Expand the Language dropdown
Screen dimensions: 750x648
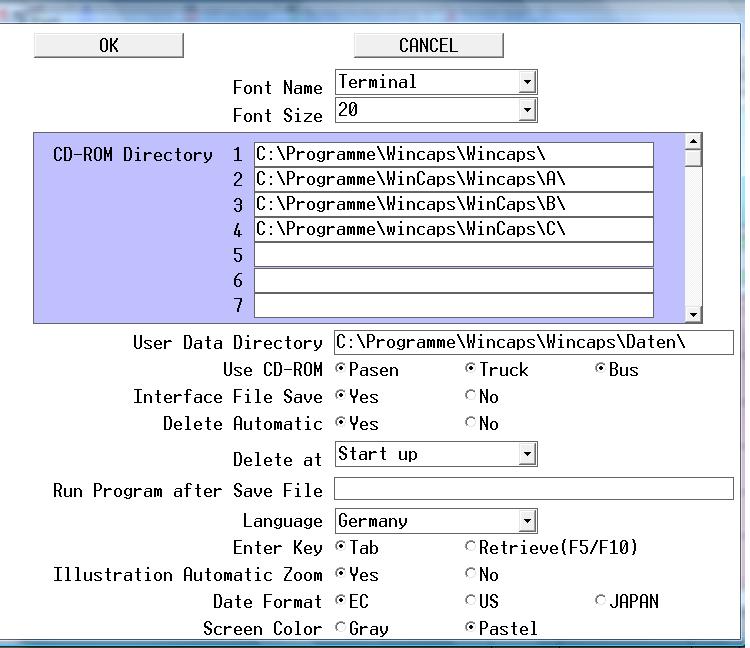coord(527,521)
